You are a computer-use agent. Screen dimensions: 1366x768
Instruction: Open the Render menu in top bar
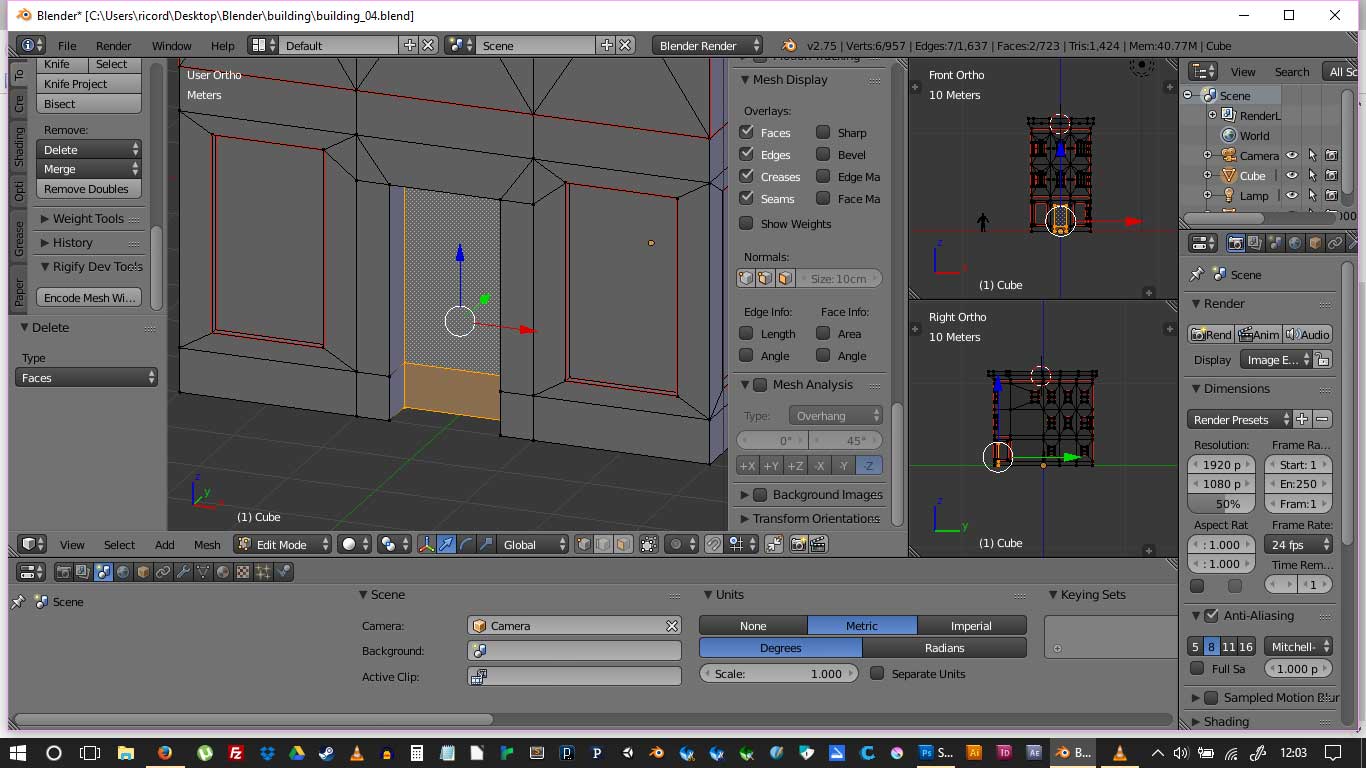pos(114,46)
